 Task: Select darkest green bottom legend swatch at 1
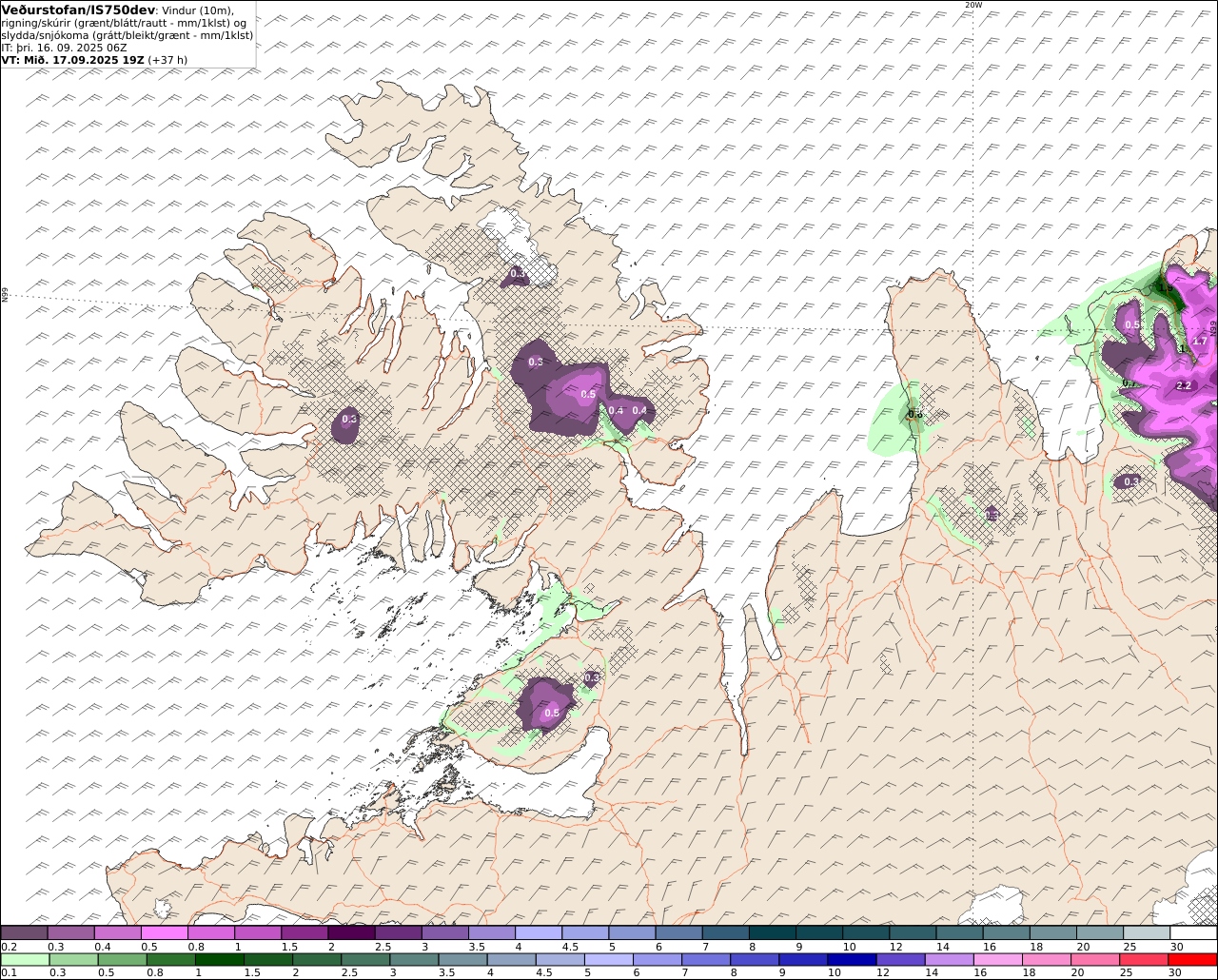pos(219,959)
